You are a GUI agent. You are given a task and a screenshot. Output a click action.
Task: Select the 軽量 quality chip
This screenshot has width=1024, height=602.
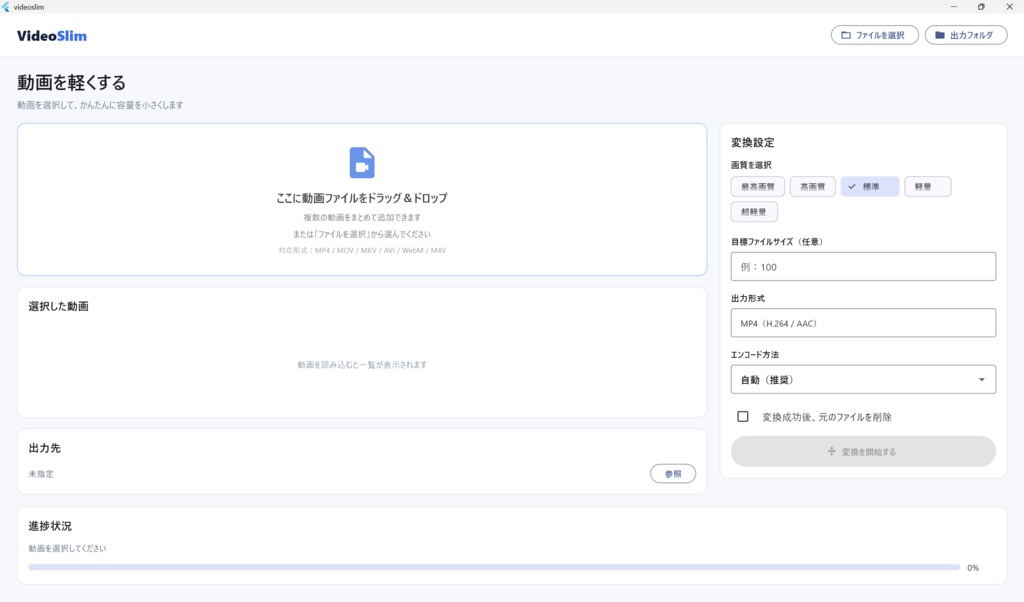(x=927, y=187)
